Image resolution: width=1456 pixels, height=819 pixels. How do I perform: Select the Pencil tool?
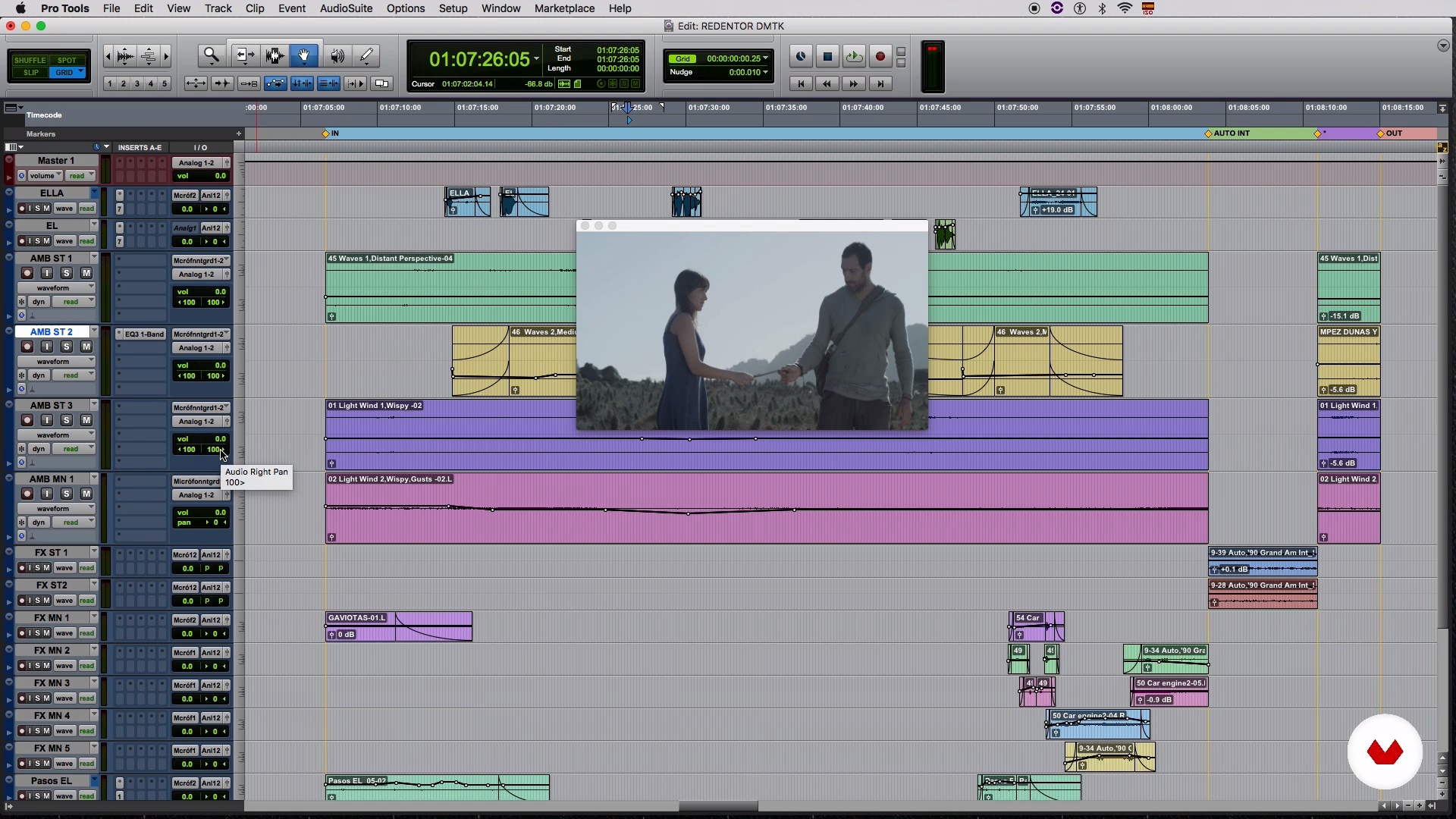[366, 55]
